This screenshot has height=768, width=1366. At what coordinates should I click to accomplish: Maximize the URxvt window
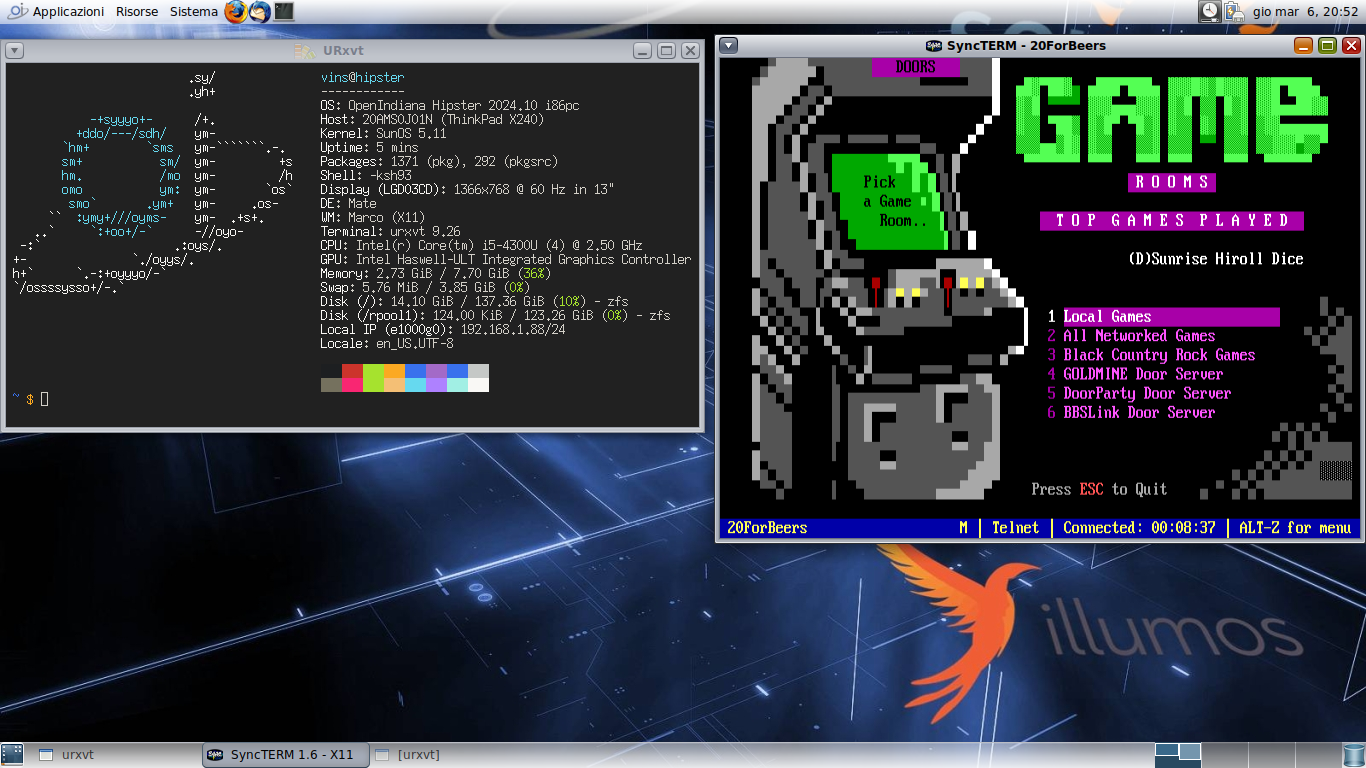click(x=666, y=51)
